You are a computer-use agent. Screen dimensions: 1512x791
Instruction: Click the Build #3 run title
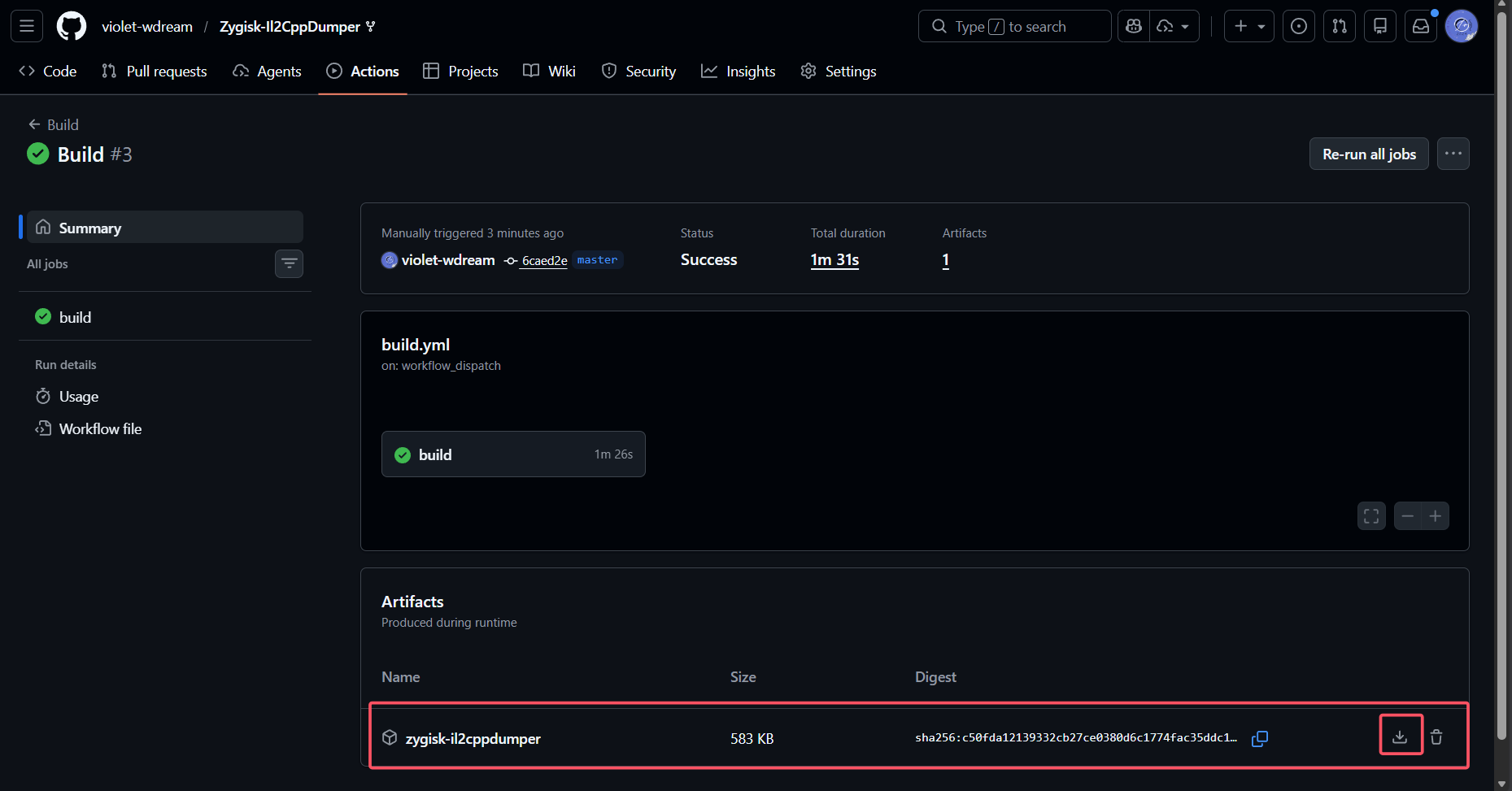tap(95, 154)
